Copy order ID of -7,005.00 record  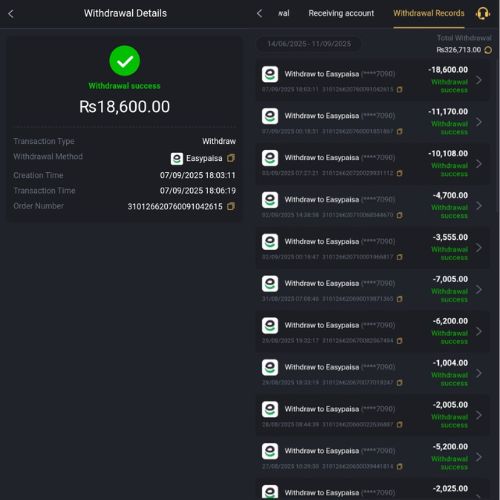(x=399, y=299)
